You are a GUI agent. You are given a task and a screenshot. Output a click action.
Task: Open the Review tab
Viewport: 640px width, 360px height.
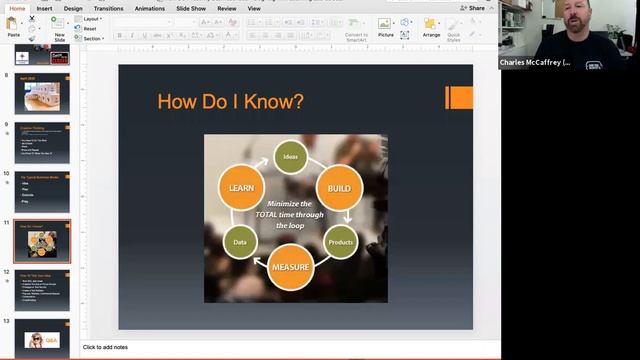click(227, 8)
